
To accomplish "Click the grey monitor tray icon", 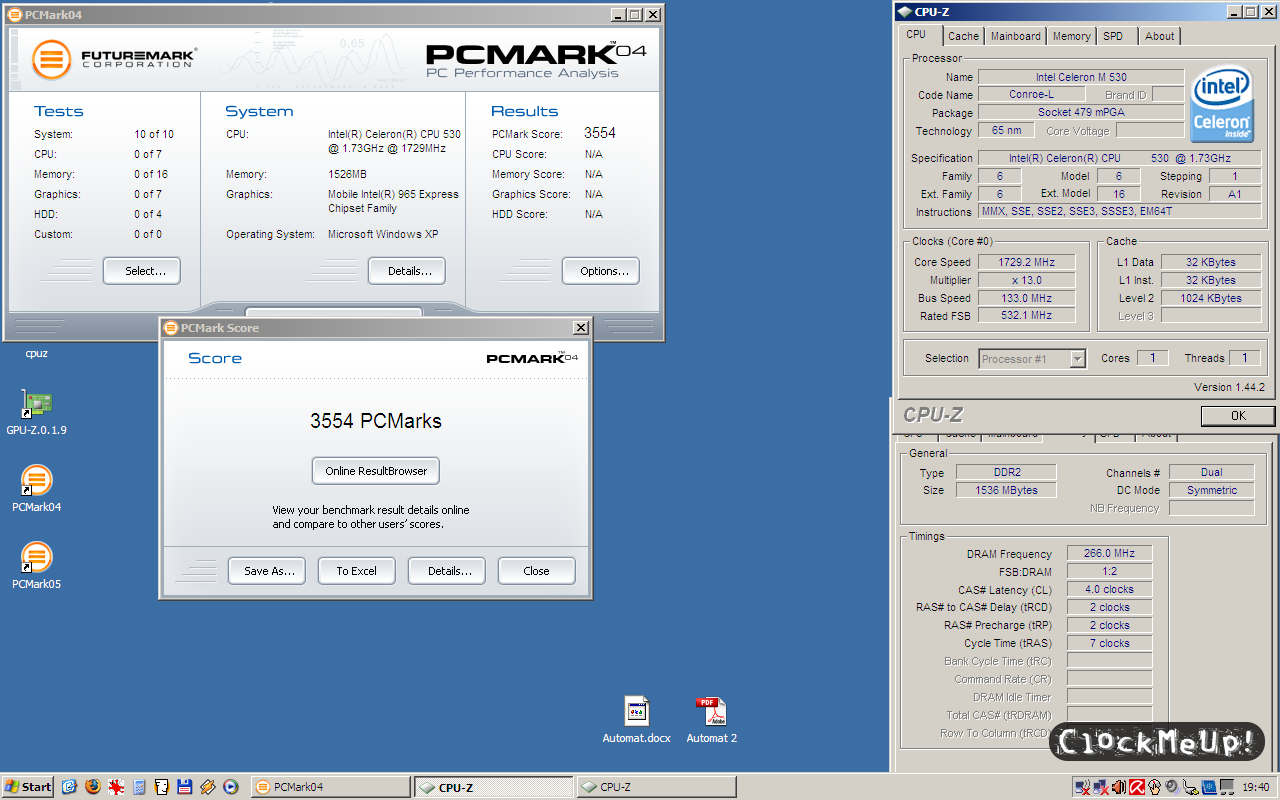I will coord(1227,787).
